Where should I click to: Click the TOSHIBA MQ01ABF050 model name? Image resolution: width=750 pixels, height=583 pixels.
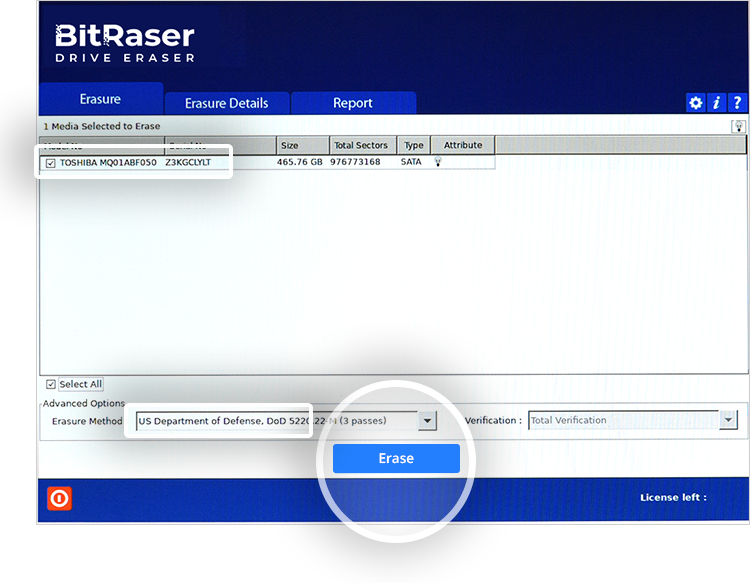[x=108, y=163]
